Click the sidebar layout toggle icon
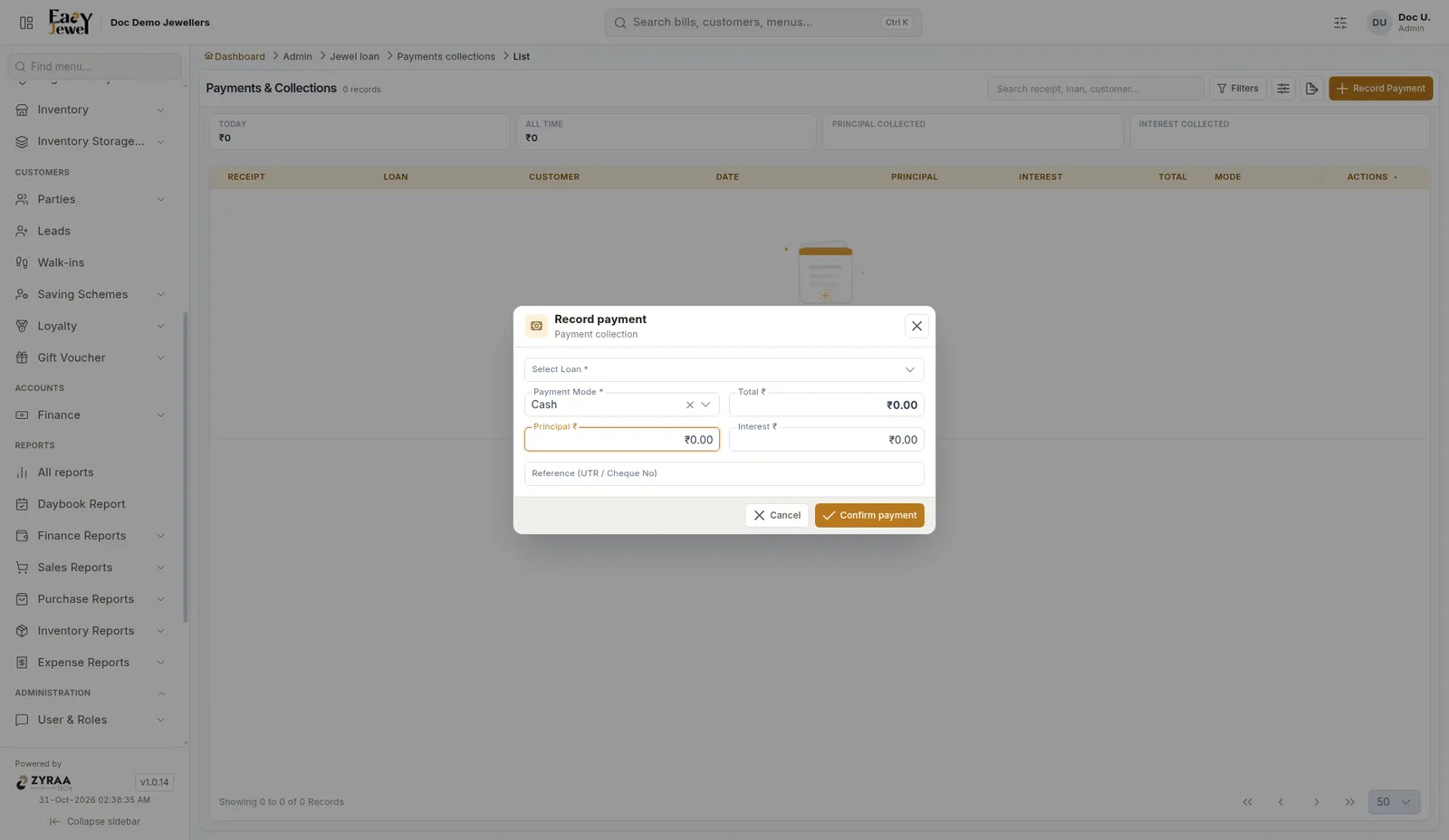The width and height of the screenshot is (1449, 840). (x=26, y=23)
